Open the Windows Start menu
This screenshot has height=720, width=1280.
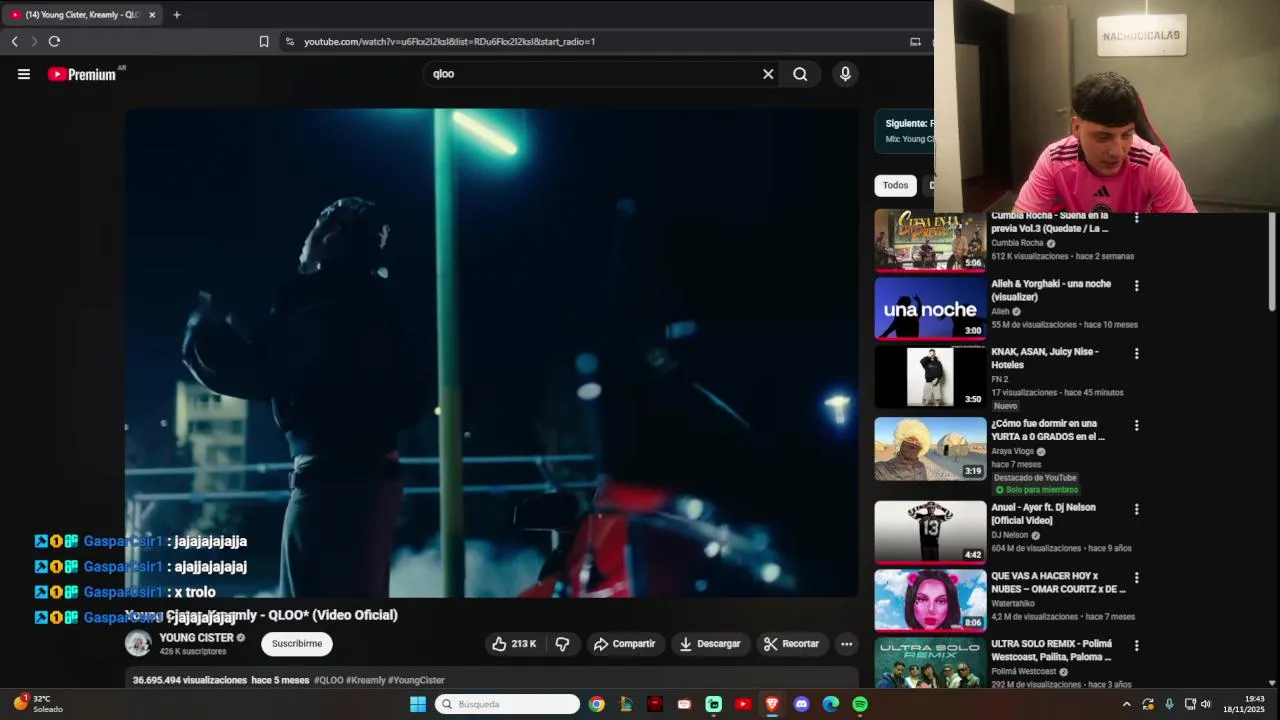[417, 704]
